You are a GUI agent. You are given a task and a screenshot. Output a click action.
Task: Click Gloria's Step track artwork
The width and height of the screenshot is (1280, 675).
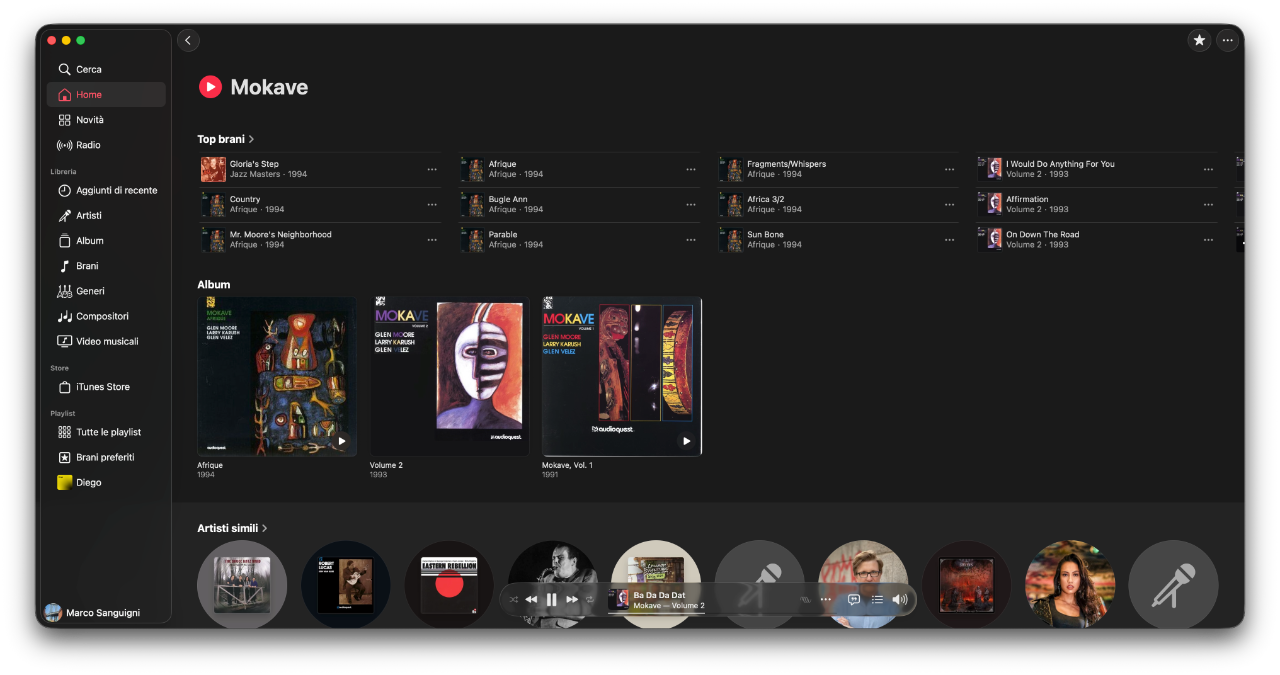pyautogui.click(x=212, y=169)
